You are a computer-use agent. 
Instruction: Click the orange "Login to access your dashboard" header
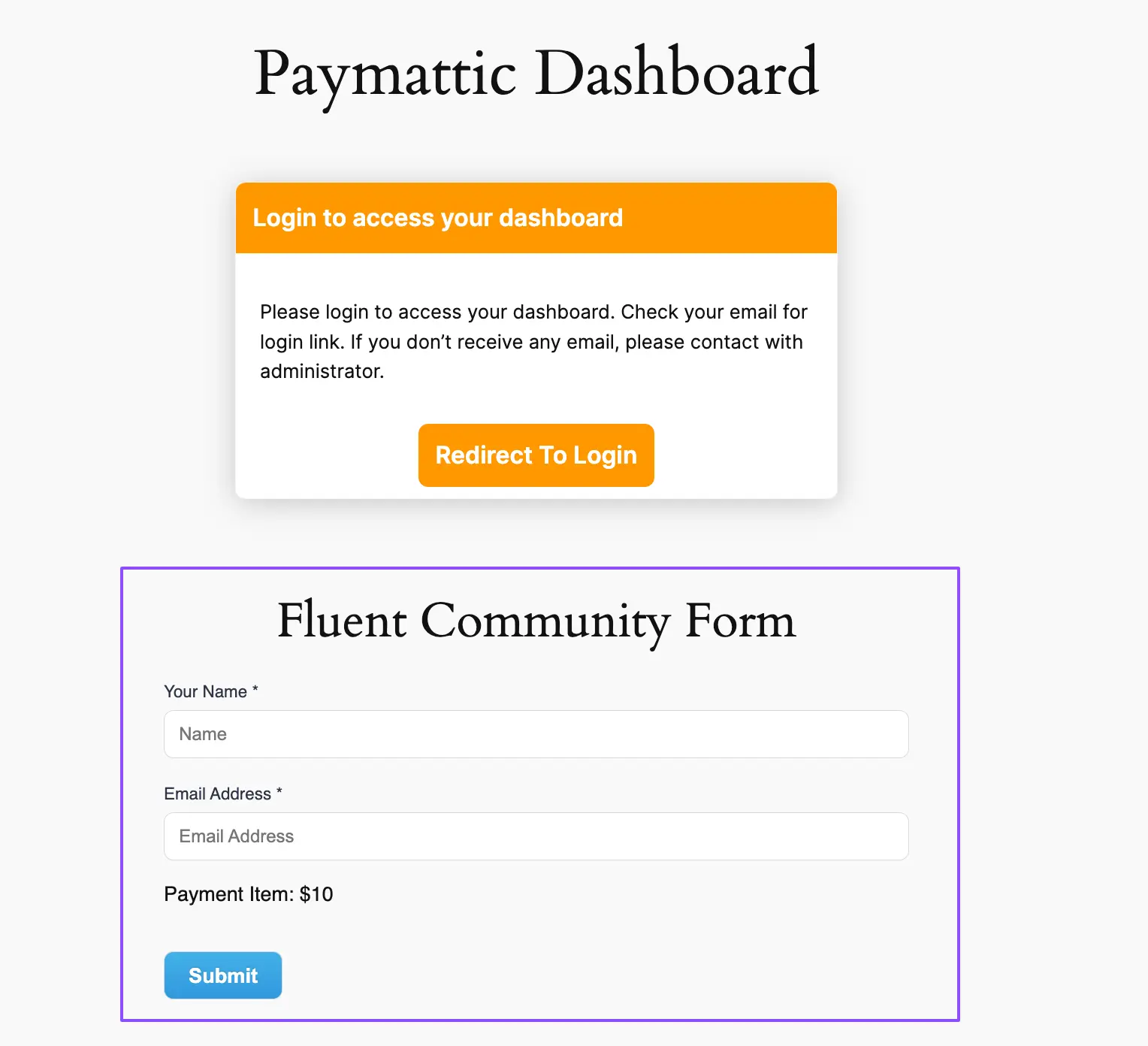tap(437, 218)
